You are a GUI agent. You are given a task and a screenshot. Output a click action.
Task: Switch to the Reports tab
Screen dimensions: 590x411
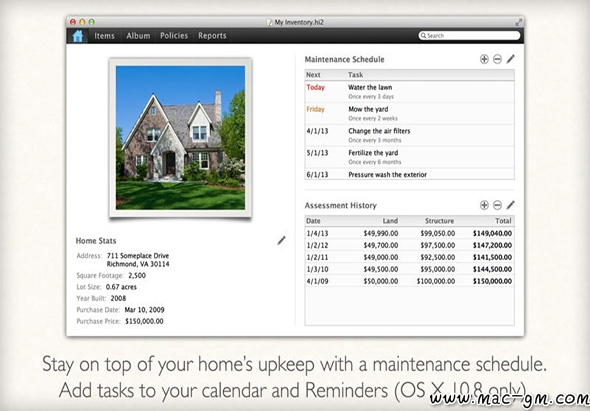pyautogui.click(x=212, y=36)
